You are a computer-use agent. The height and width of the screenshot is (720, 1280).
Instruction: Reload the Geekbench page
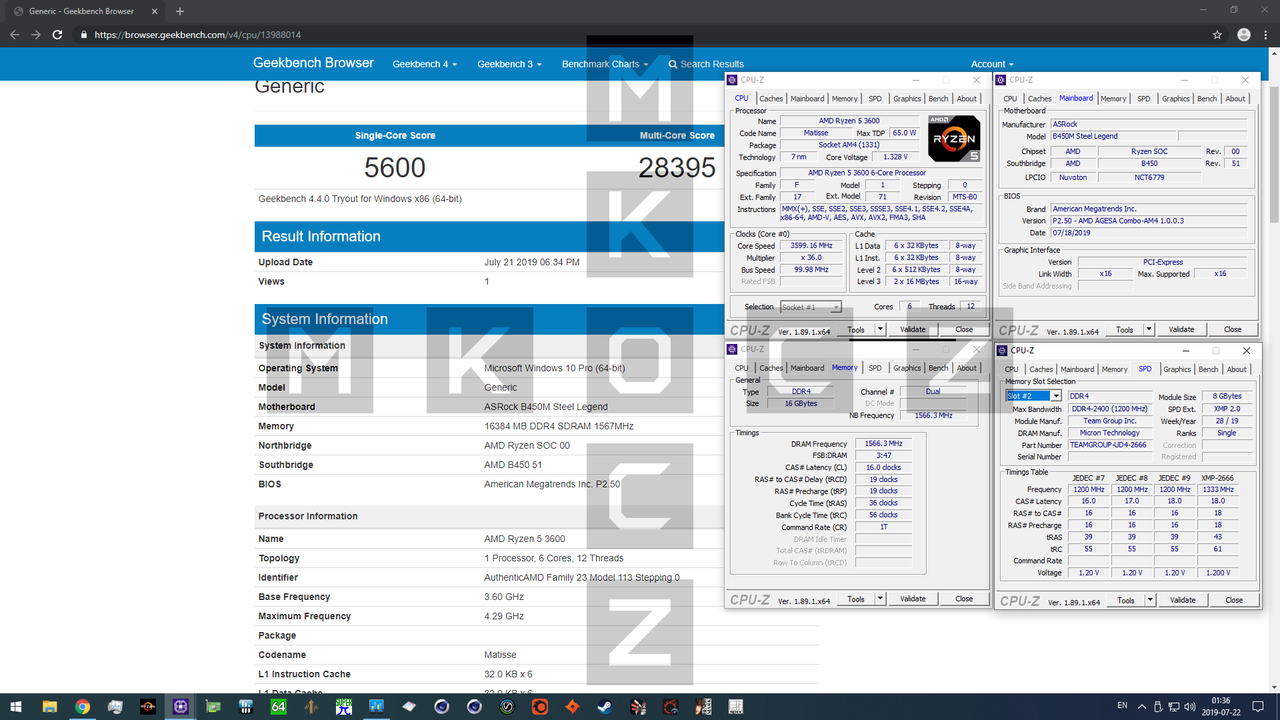pyautogui.click(x=58, y=34)
